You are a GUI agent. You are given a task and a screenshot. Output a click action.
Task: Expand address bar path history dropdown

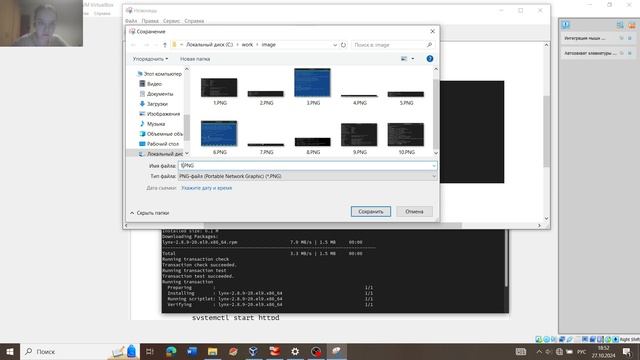[x=335, y=45]
